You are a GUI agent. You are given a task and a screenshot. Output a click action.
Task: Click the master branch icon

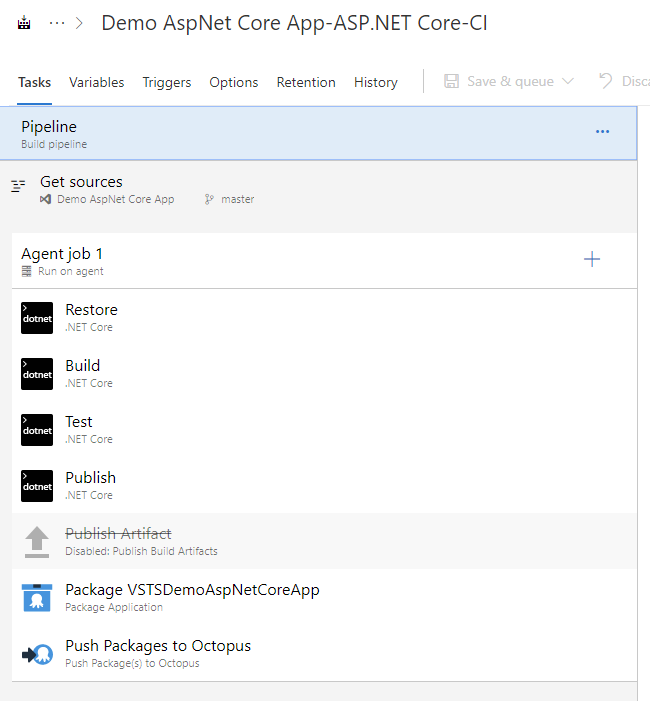209,199
